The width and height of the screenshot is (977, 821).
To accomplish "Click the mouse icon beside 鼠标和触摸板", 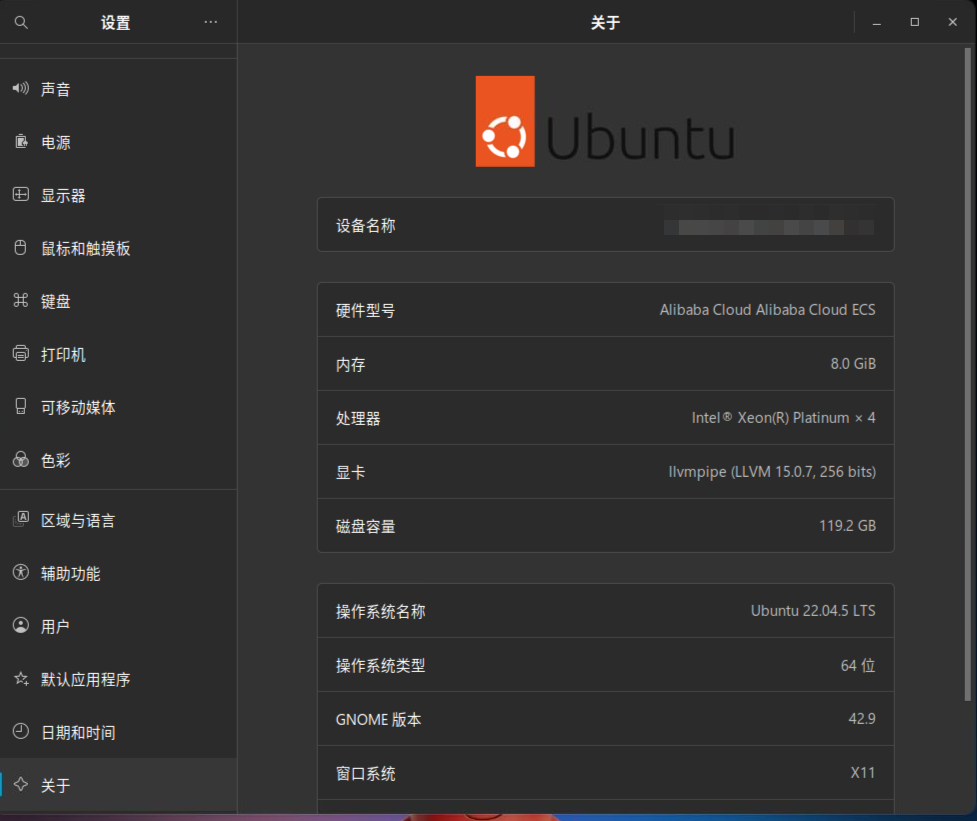I will click(21, 247).
